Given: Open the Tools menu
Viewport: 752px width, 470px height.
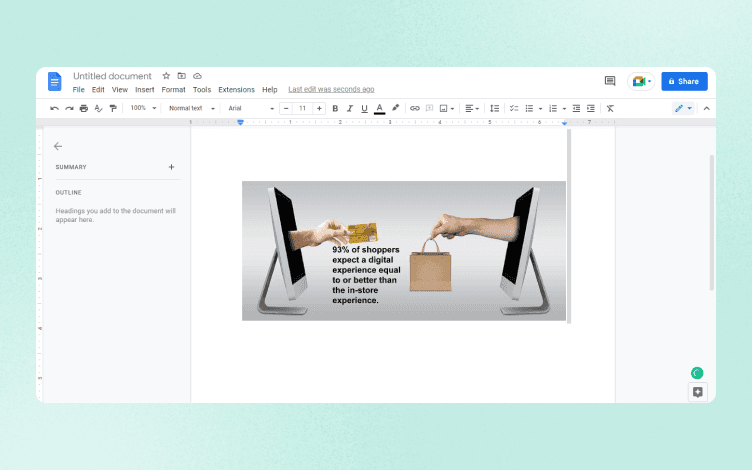Looking at the screenshot, I should 202,90.
